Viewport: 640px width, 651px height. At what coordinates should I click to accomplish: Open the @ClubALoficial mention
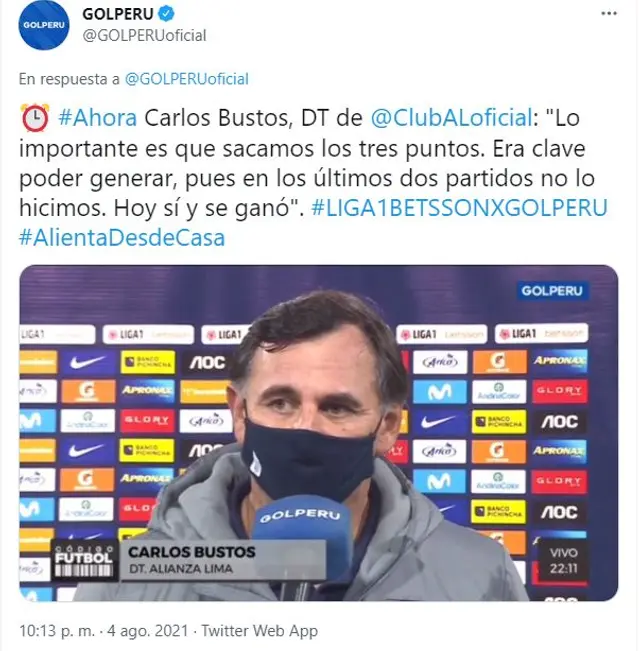click(451, 118)
